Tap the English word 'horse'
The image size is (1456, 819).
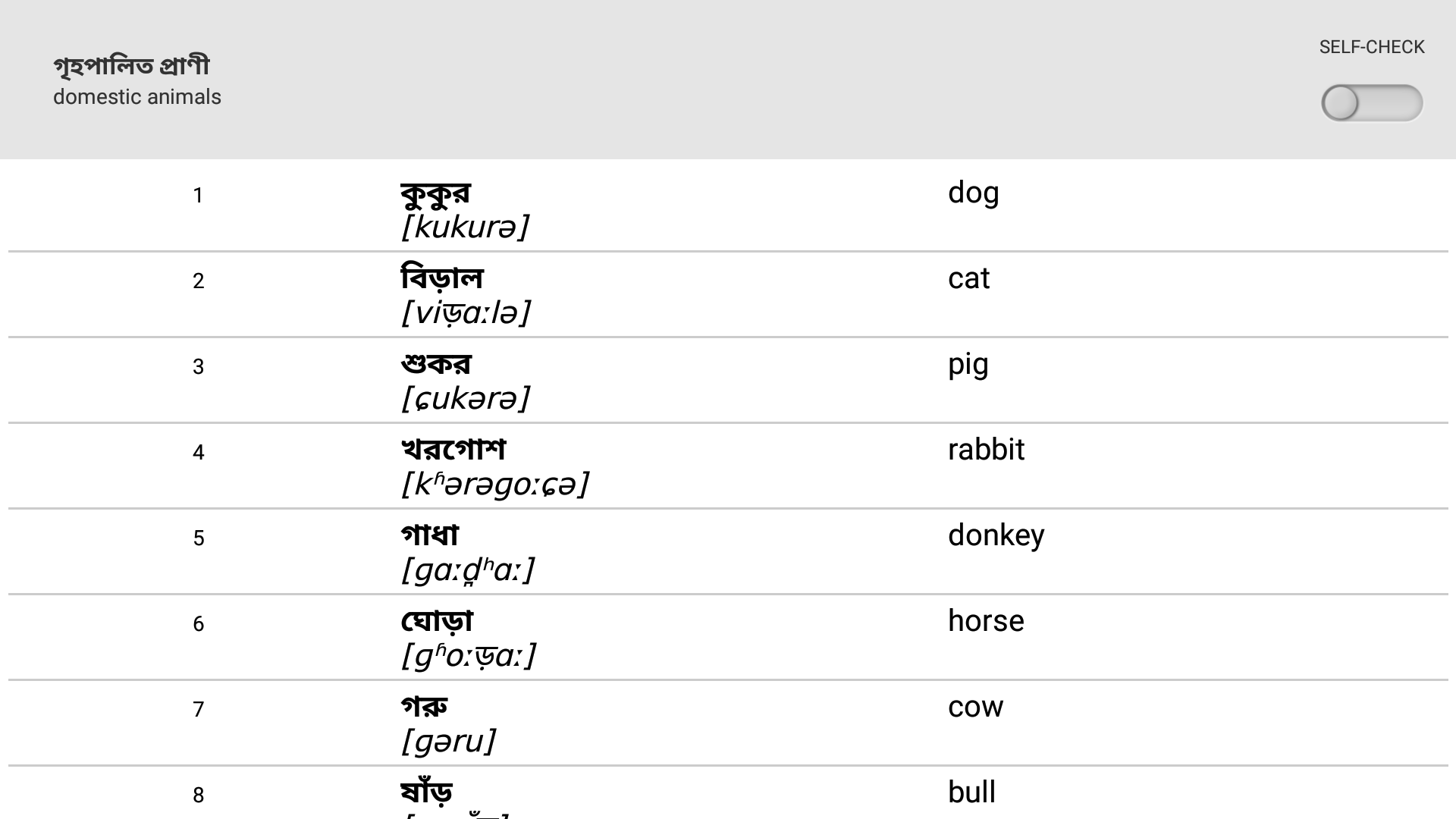(986, 620)
